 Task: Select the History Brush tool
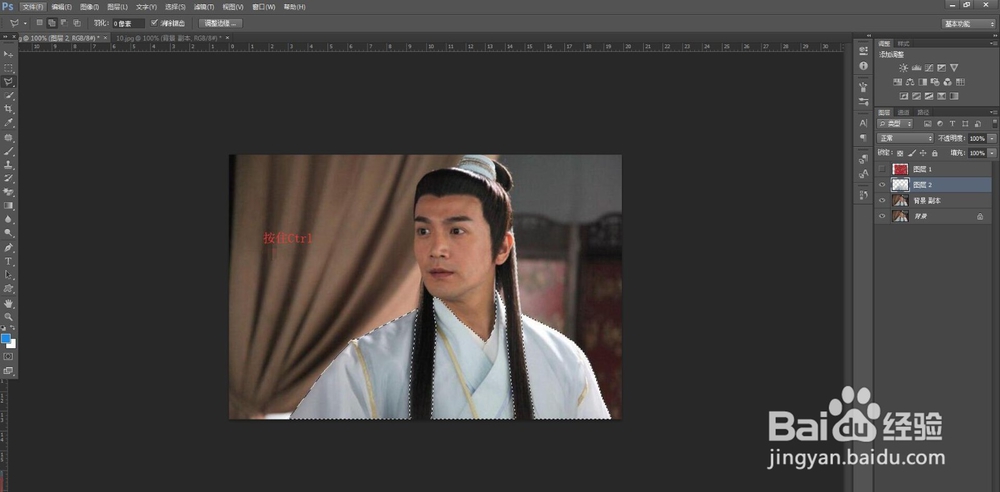coord(8,179)
